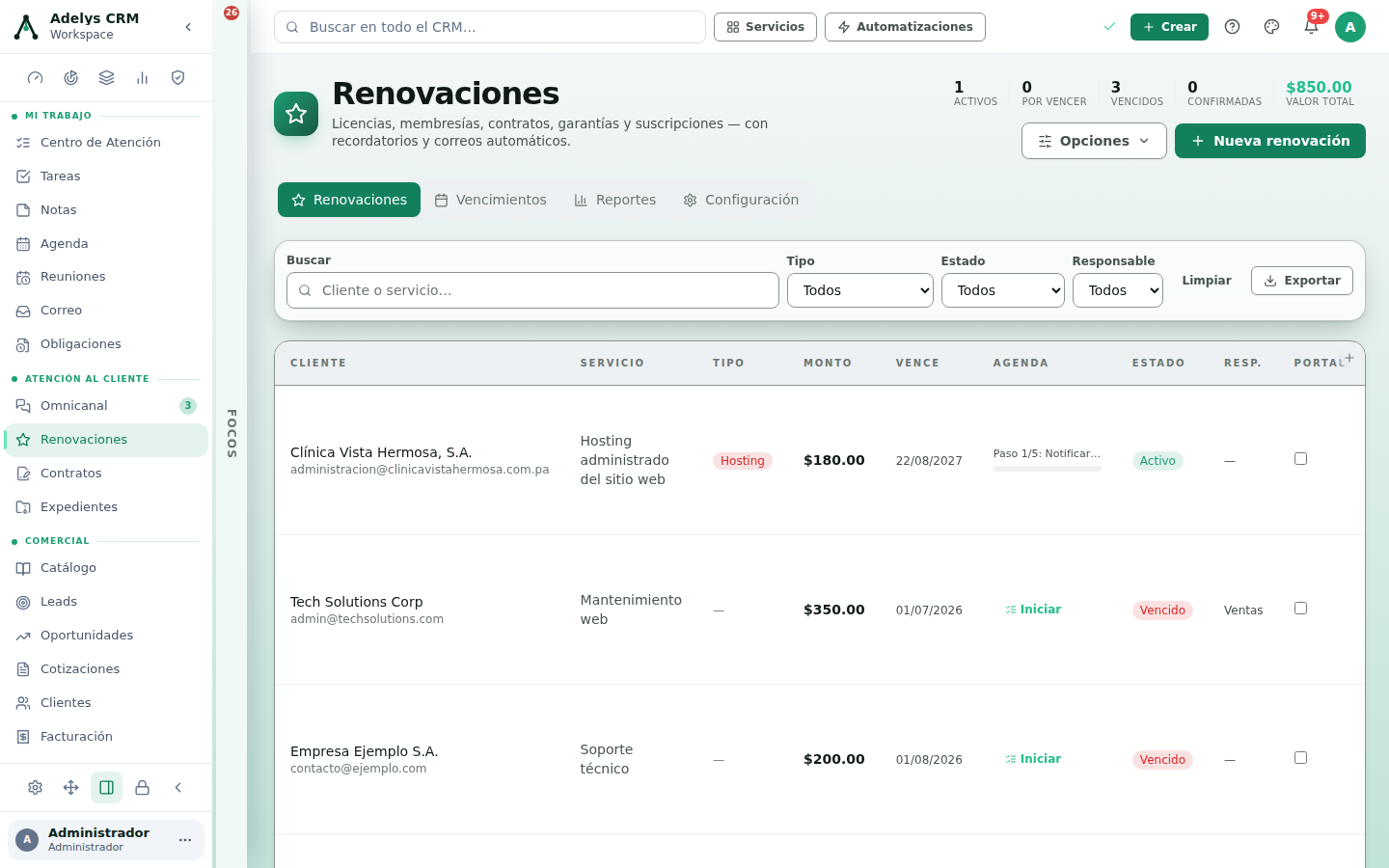Open the shield check icon in sidebar
The width and height of the screenshot is (1389, 868).
click(x=178, y=78)
